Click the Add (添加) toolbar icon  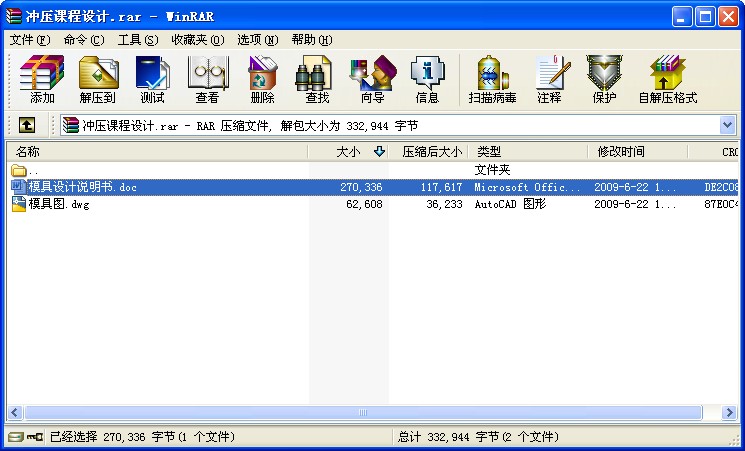pyautogui.click(x=42, y=79)
